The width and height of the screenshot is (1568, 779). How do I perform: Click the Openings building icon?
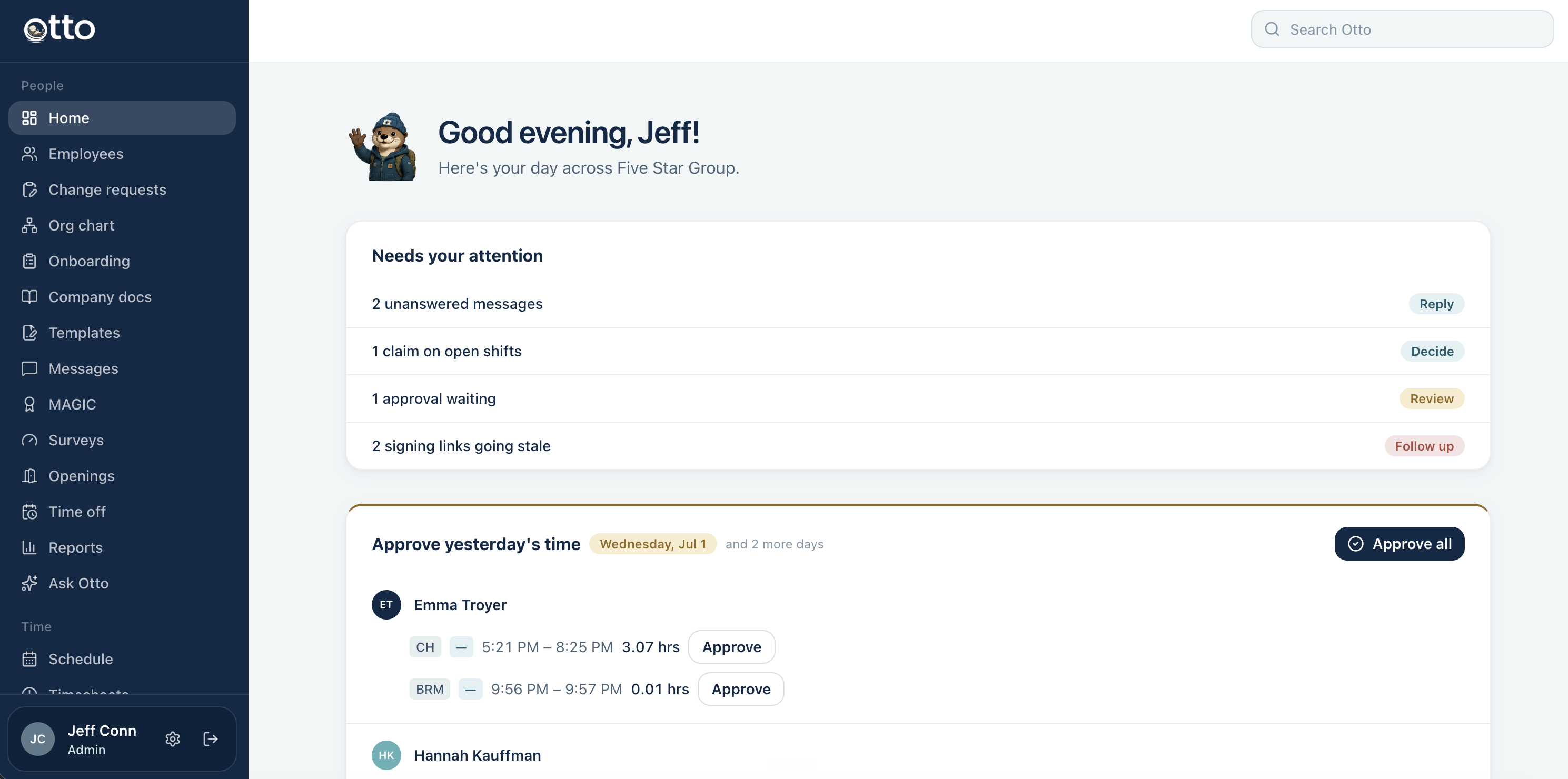click(29, 476)
